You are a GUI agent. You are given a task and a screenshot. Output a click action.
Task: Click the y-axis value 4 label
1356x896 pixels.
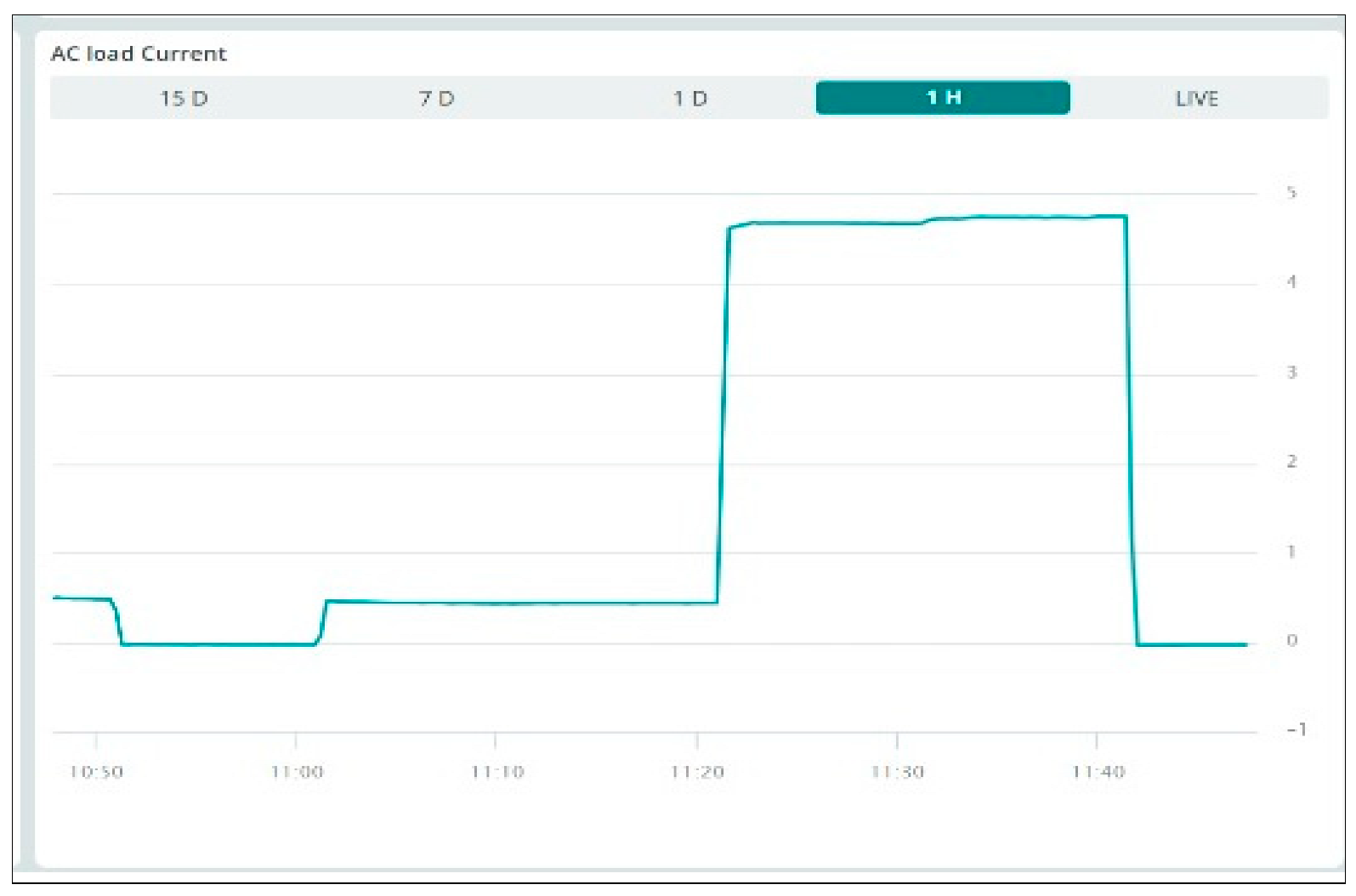tap(1291, 282)
